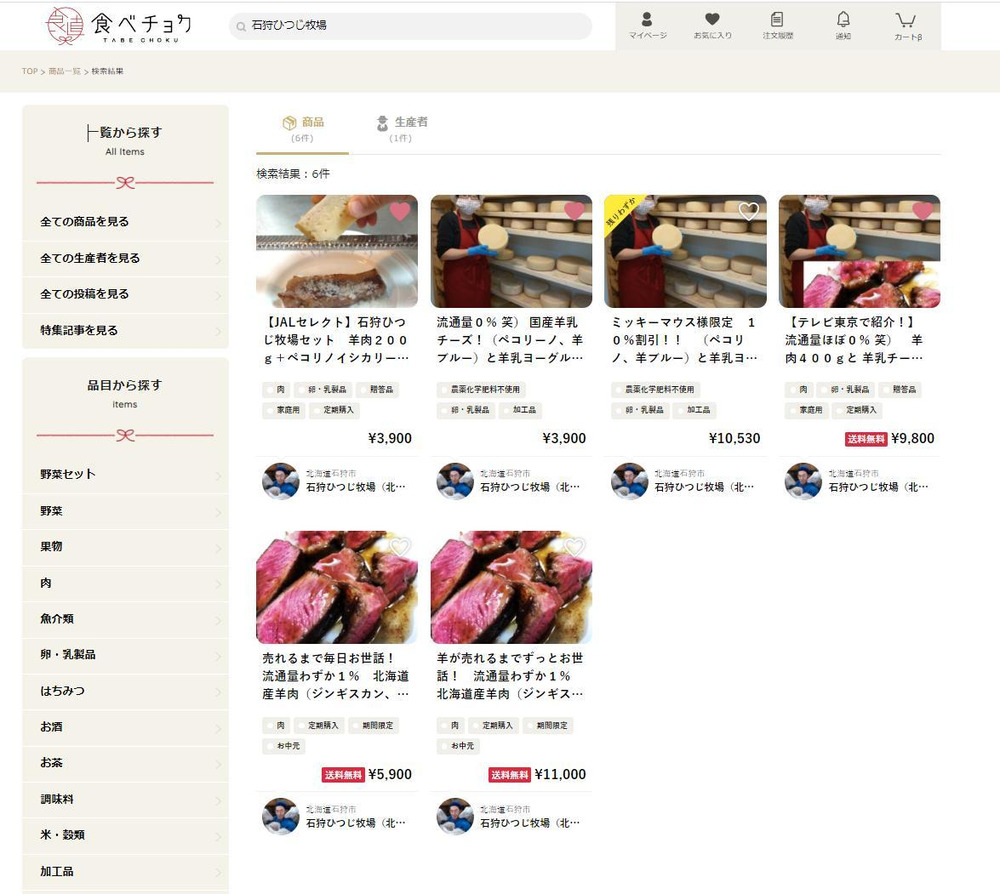Expand the はちみつ category

click(x=125, y=690)
